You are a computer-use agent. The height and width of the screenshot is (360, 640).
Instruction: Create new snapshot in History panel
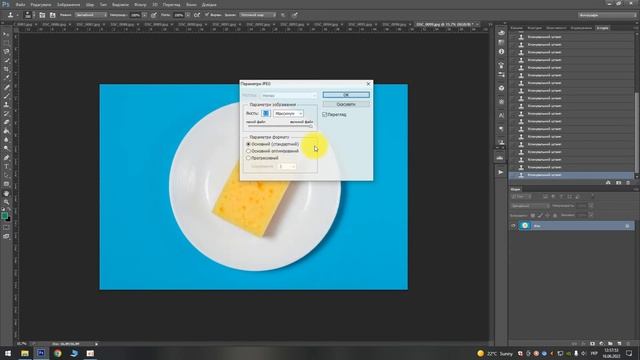tap(618, 182)
